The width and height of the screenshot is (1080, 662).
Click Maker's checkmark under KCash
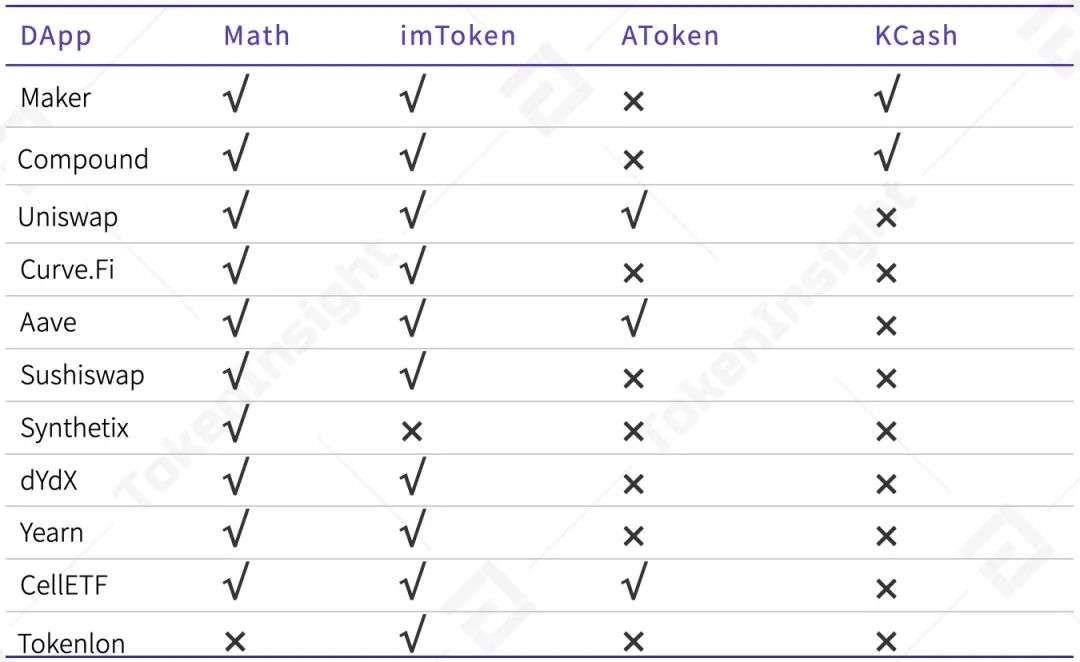[886, 95]
